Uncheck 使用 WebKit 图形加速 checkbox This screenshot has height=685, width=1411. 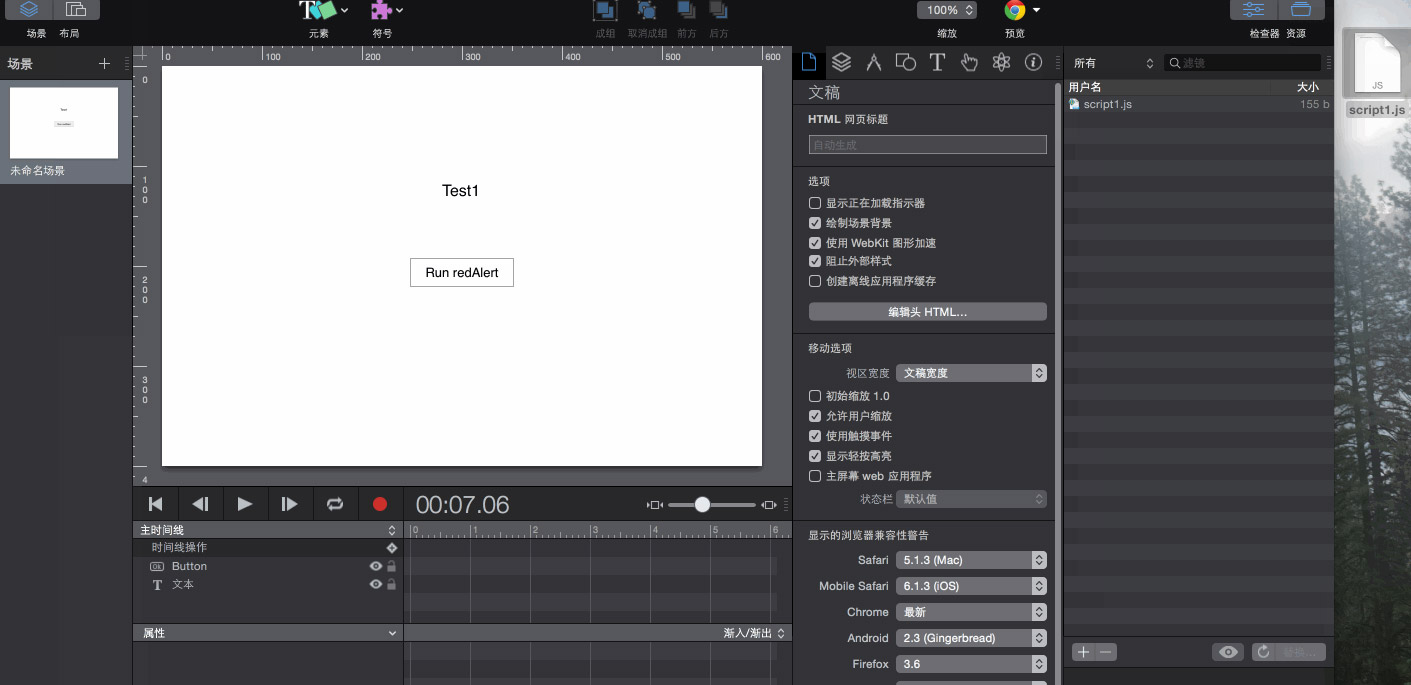click(815, 243)
